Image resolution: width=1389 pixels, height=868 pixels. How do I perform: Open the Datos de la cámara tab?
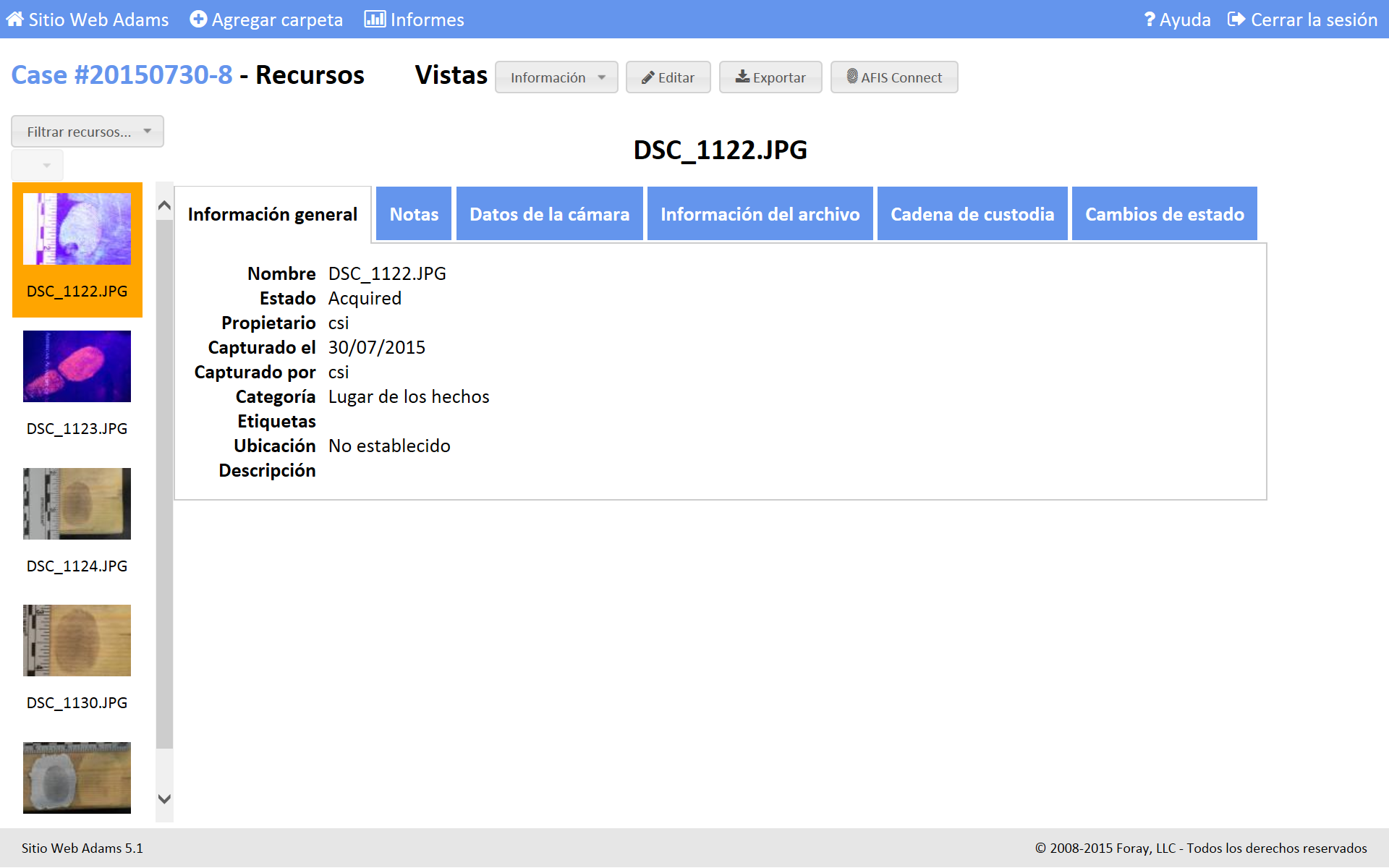point(549,214)
